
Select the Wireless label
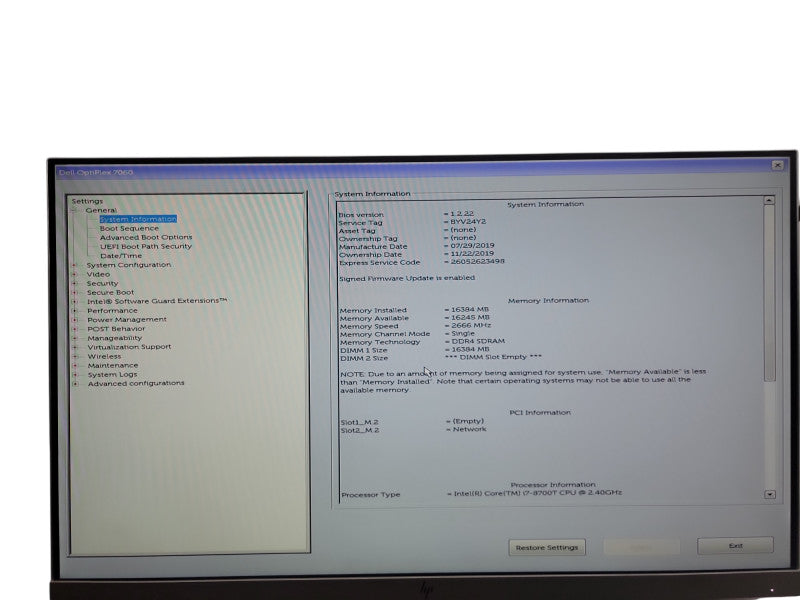pyautogui.click(x=104, y=356)
